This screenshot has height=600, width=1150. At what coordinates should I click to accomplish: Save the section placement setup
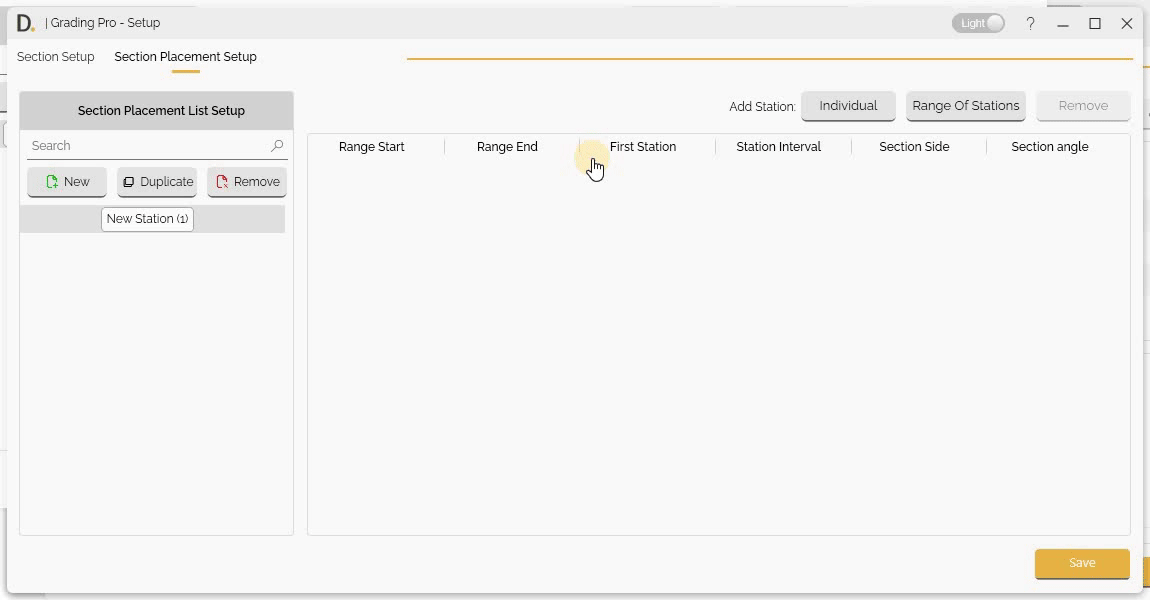(1082, 563)
